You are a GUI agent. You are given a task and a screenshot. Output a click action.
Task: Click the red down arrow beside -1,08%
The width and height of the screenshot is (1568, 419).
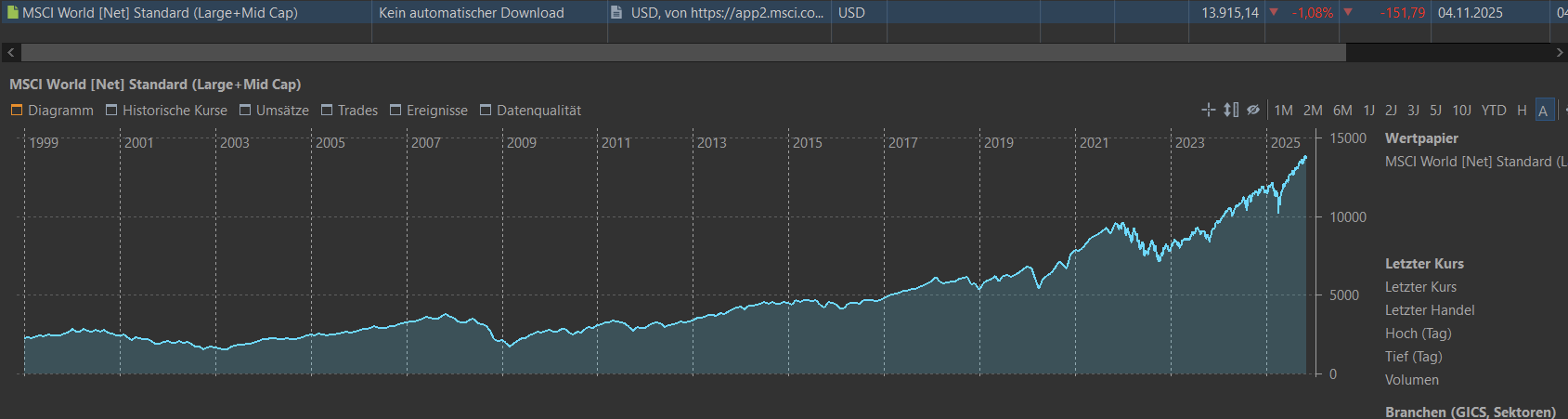[x=1274, y=13]
